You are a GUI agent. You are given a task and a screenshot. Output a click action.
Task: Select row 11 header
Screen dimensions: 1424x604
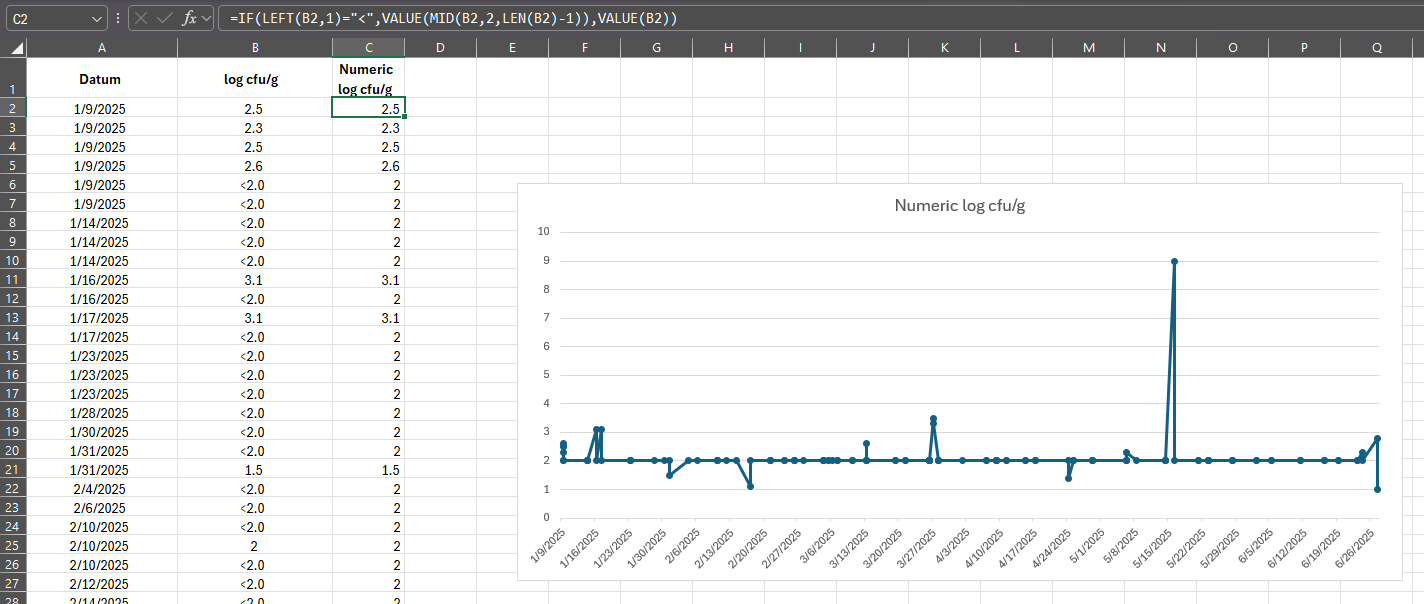13,280
